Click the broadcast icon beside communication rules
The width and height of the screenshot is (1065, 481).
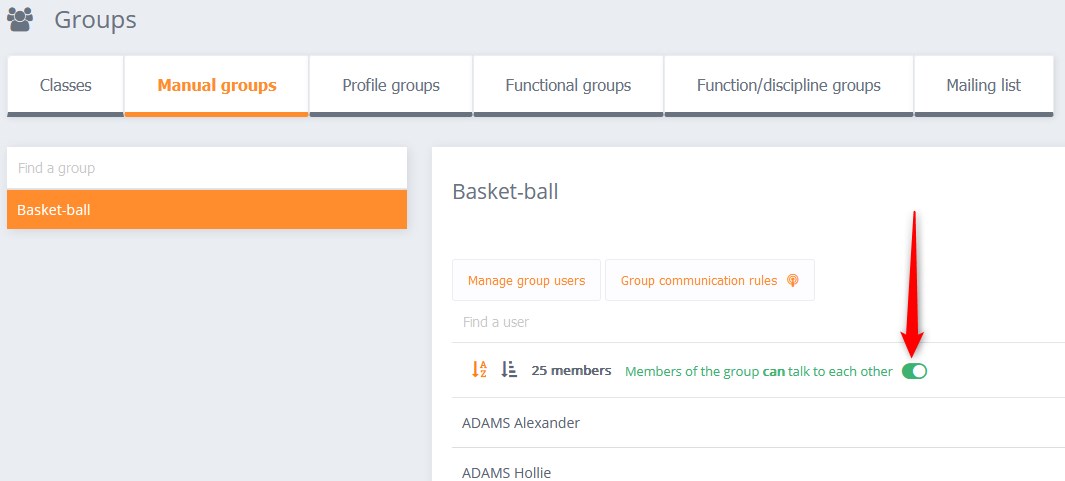793,281
